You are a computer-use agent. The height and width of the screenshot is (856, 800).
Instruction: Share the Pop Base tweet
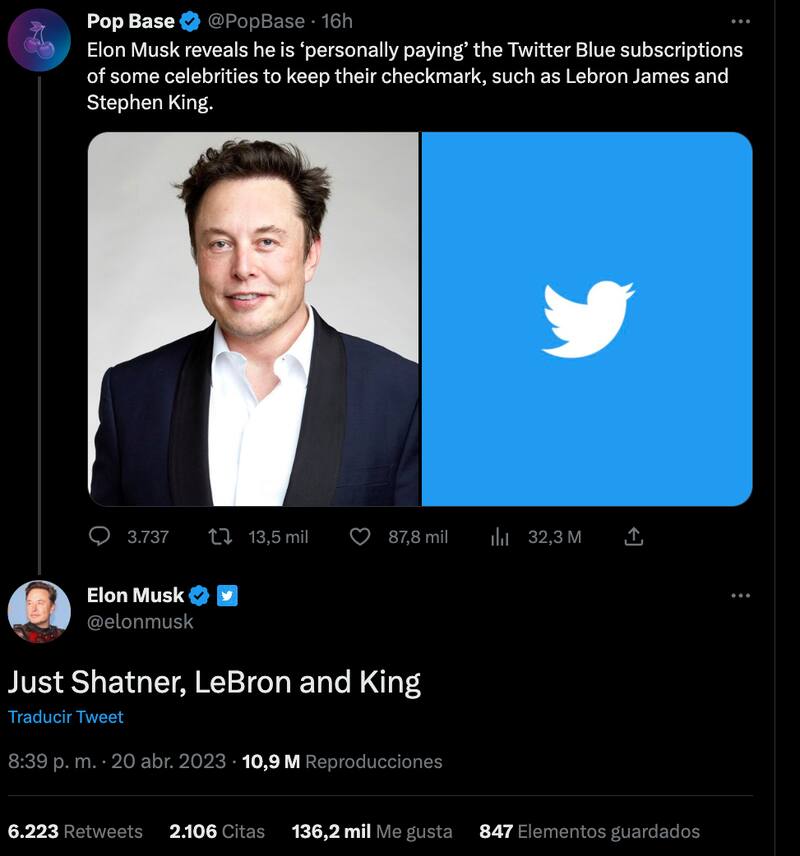633,537
